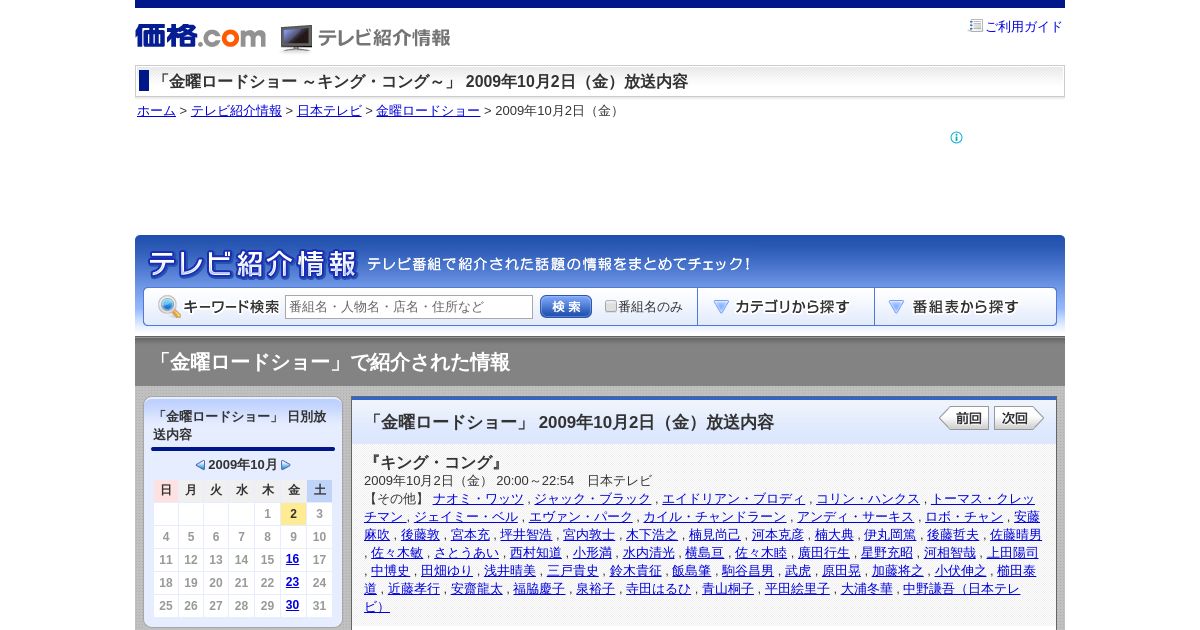The width and height of the screenshot is (1200, 630).
Task: Click the 次回 next episode button
Action: click(x=1019, y=419)
